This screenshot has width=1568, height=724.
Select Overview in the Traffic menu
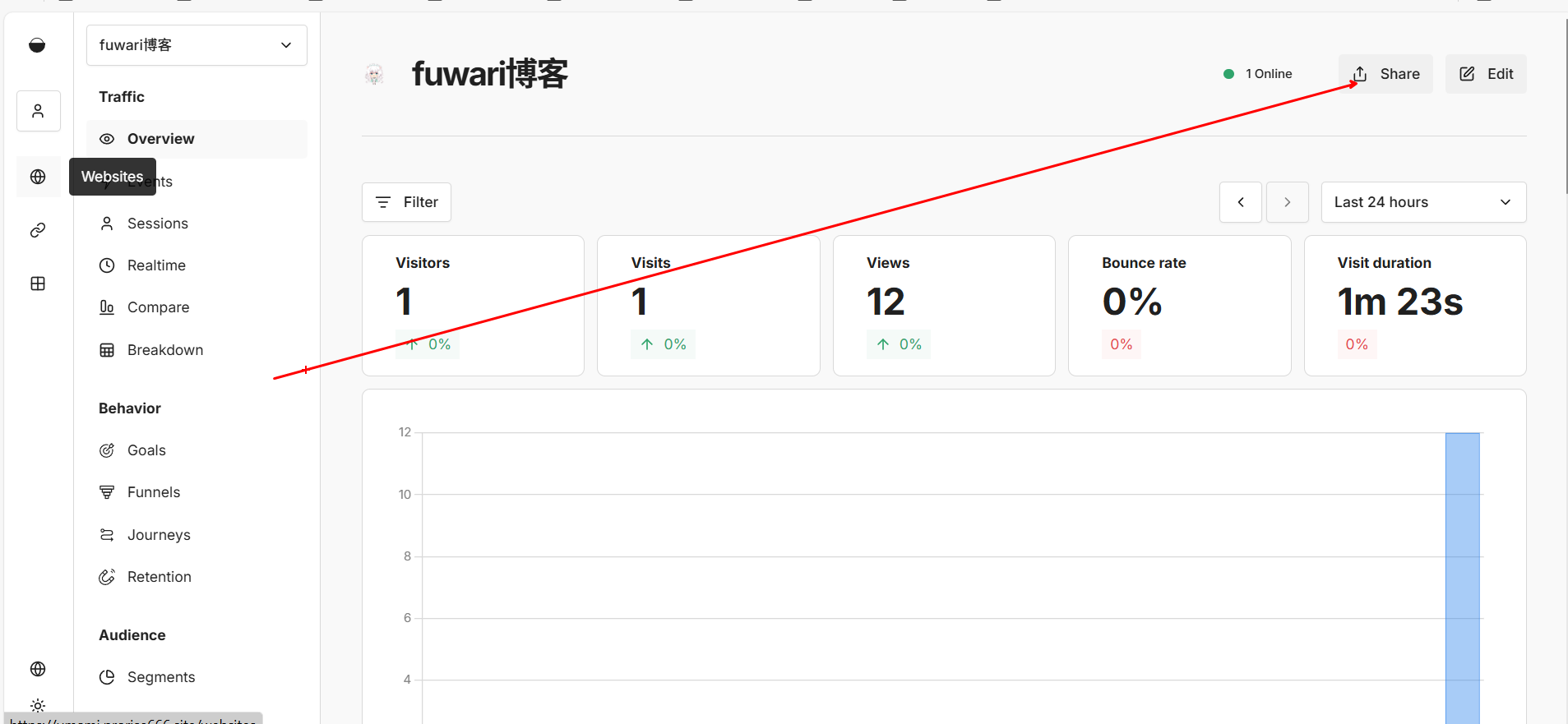click(x=160, y=139)
